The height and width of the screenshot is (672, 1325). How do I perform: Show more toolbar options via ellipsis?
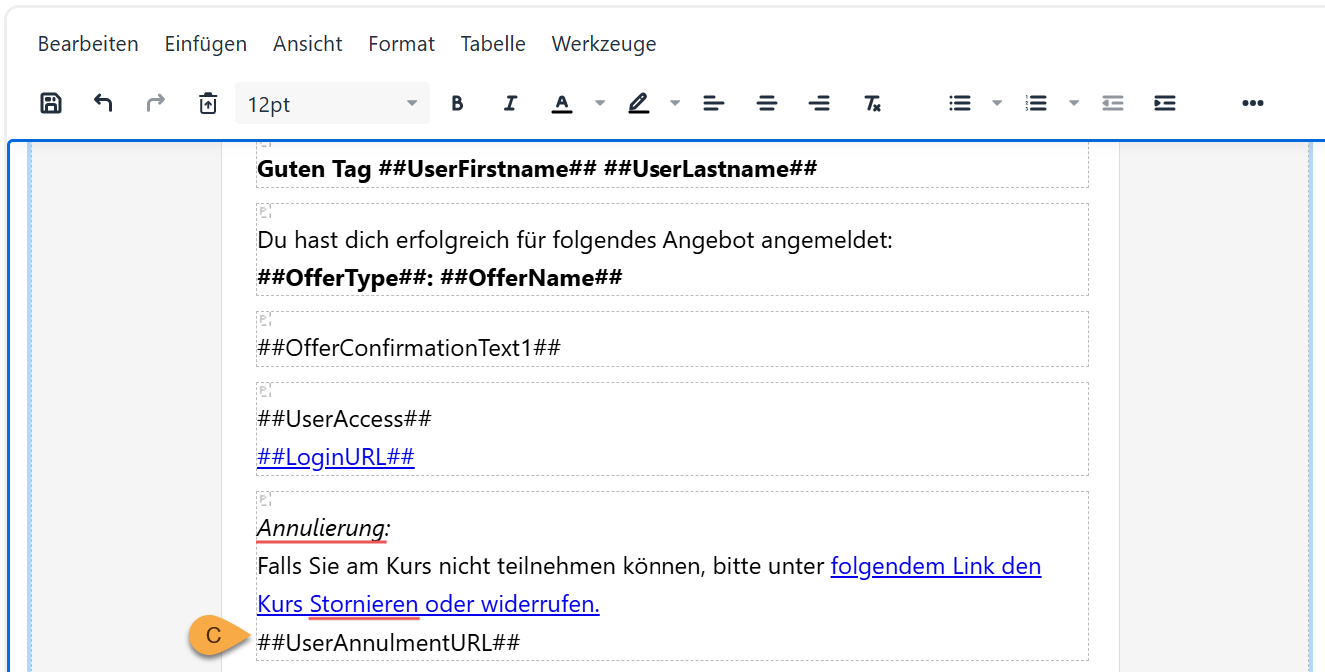[1253, 103]
